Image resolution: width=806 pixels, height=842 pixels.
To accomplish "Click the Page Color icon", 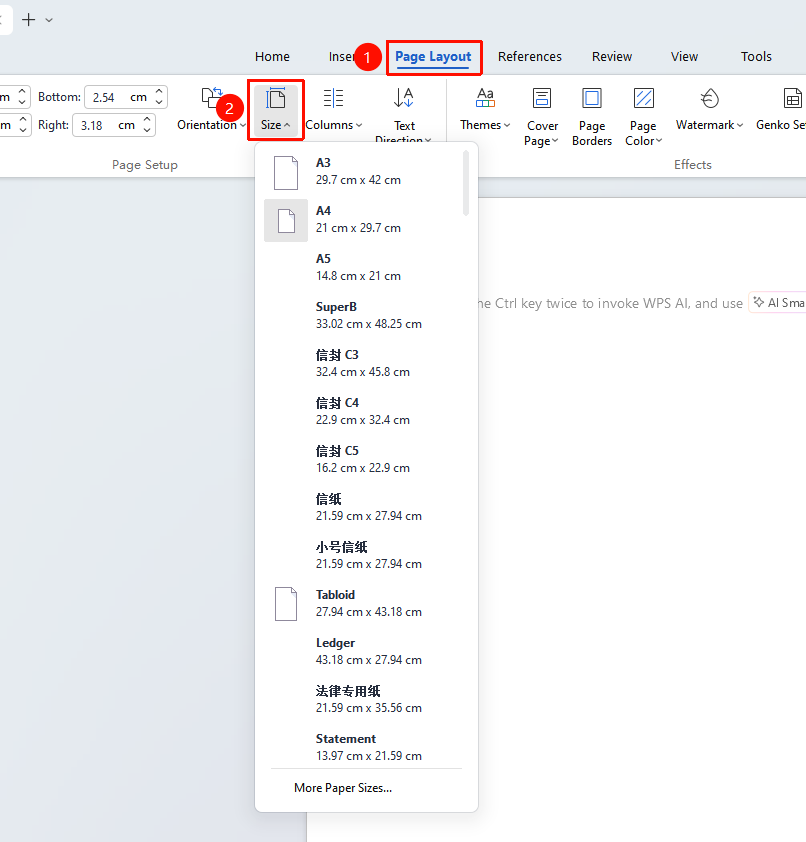I will coord(643,99).
